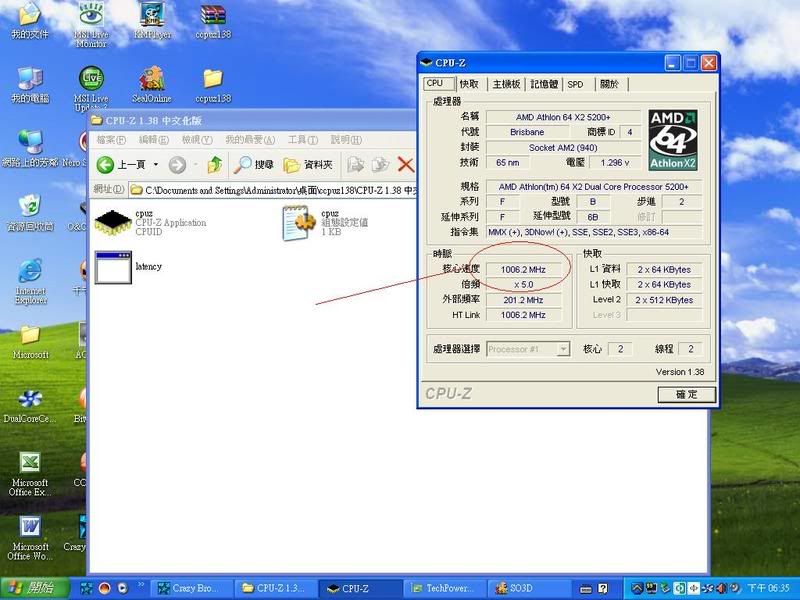This screenshot has width=800, height=600.
Task: Click the Search button in Explorer toolbar
Action: pyautogui.click(x=254, y=165)
